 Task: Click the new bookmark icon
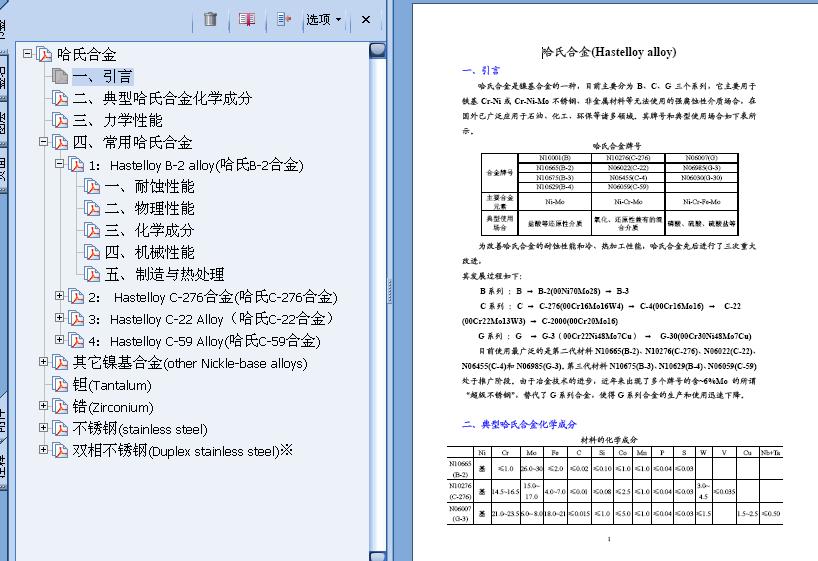pyautogui.click(x=247, y=20)
